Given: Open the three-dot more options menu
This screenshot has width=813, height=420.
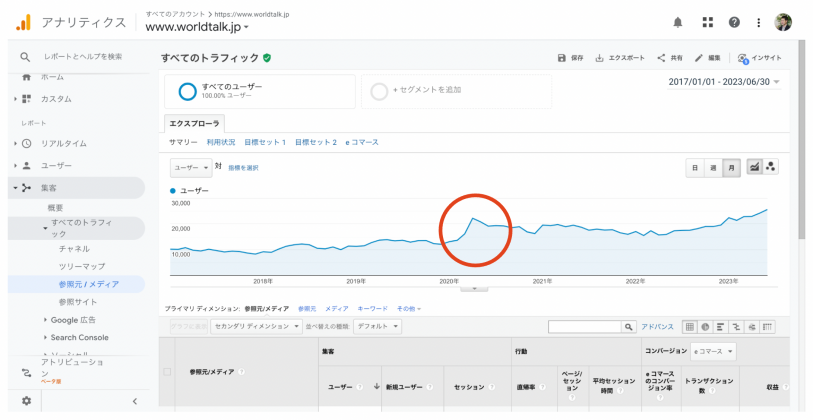Looking at the screenshot, I should pyautogui.click(x=759, y=22).
